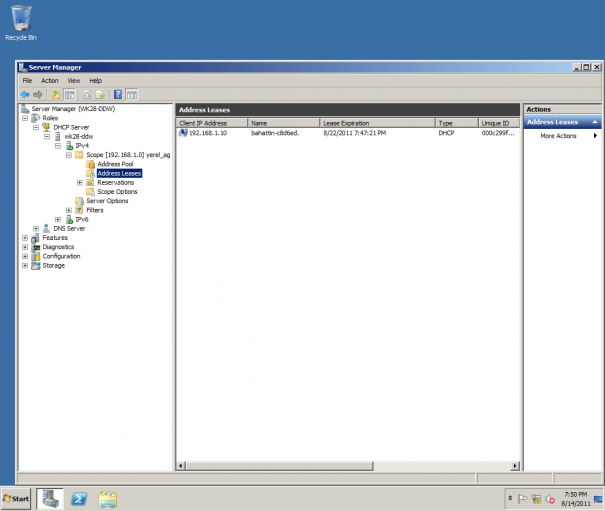This screenshot has width=605, height=511.
Task: Click the horizontal scrollbar thumb
Action: tap(279, 466)
